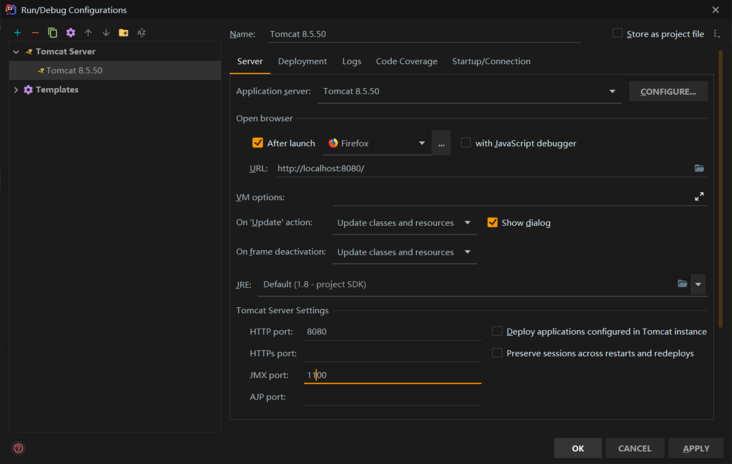Switch to the Deployment tab
Image resolution: width=732 pixels, height=464 pixels.
[302, 61]
